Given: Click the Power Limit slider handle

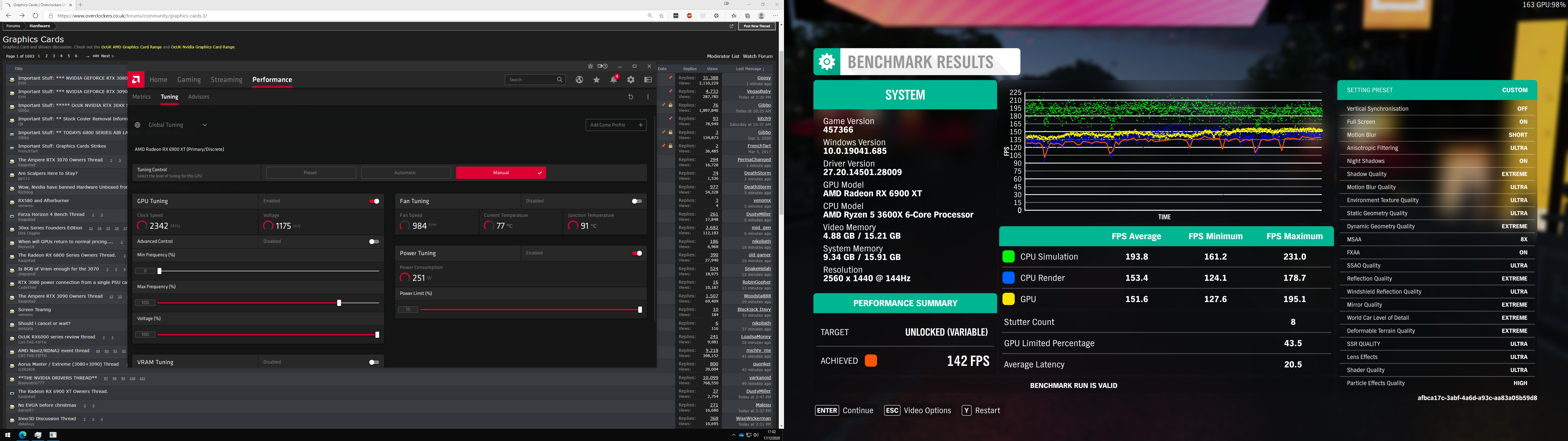Looking at the screenshot, I should pos(640,310).
